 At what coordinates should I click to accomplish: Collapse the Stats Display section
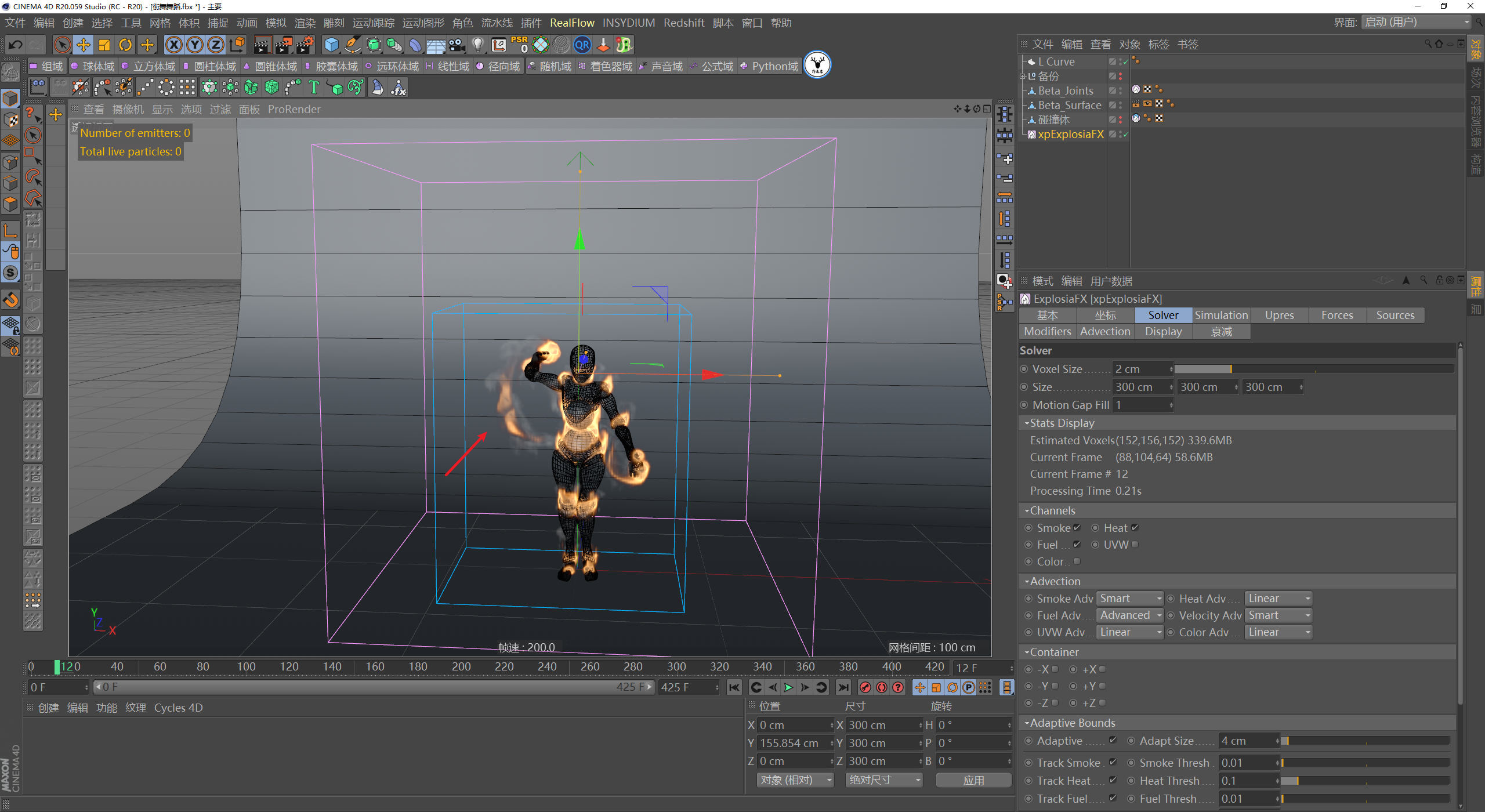(x=1027, y=423)
